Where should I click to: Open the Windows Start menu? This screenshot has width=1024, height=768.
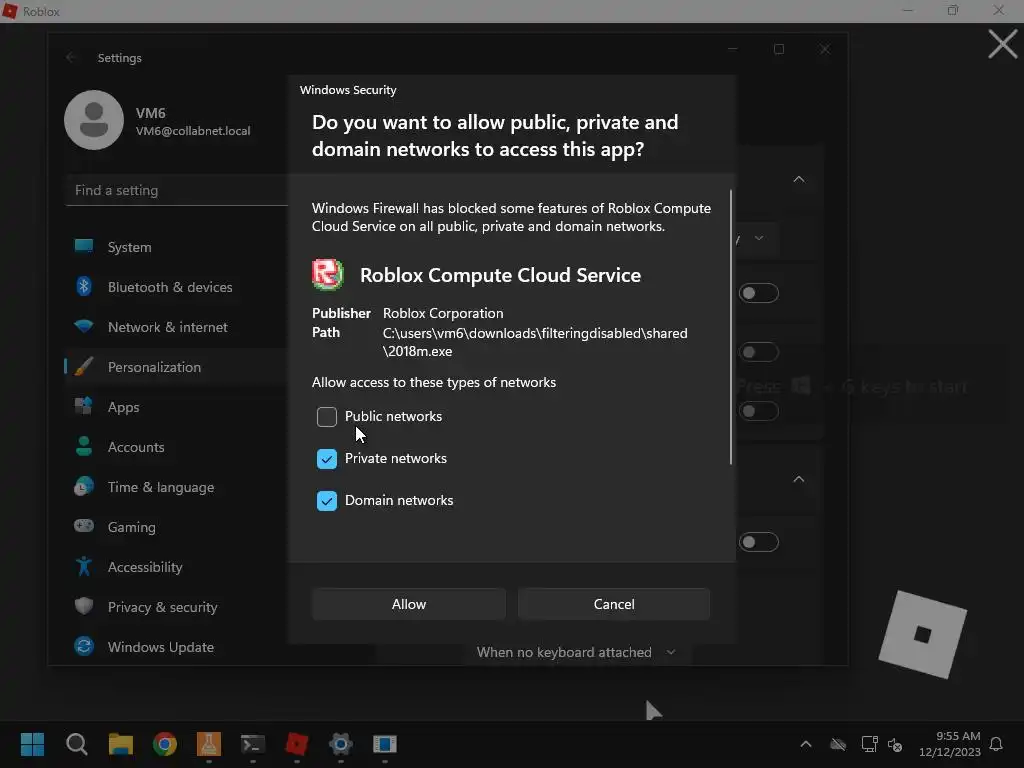(x=32, y=744)
